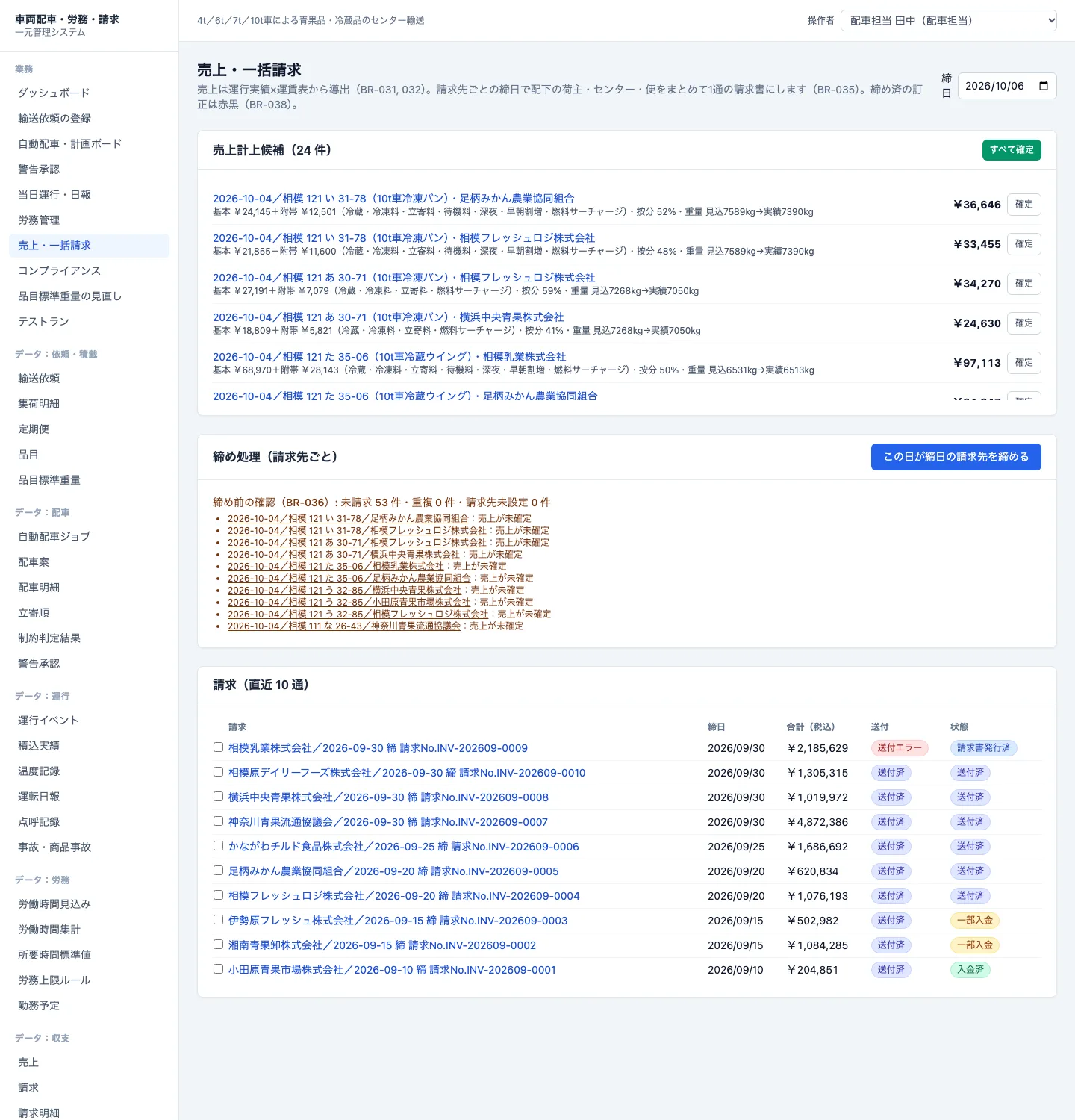Go to 温度記録 under 運行 data
The image size is (1075, 1120).
[x=90, y=771]
